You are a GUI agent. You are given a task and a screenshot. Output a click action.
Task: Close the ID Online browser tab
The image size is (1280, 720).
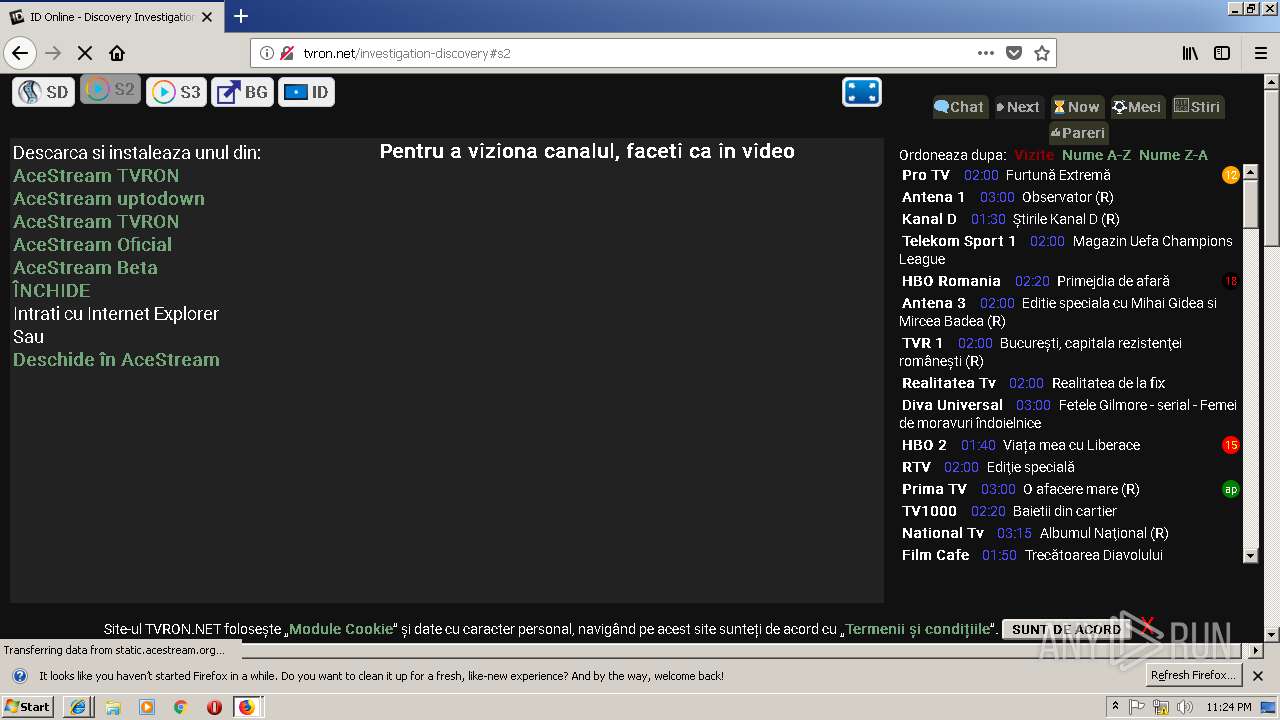(207, 17)
